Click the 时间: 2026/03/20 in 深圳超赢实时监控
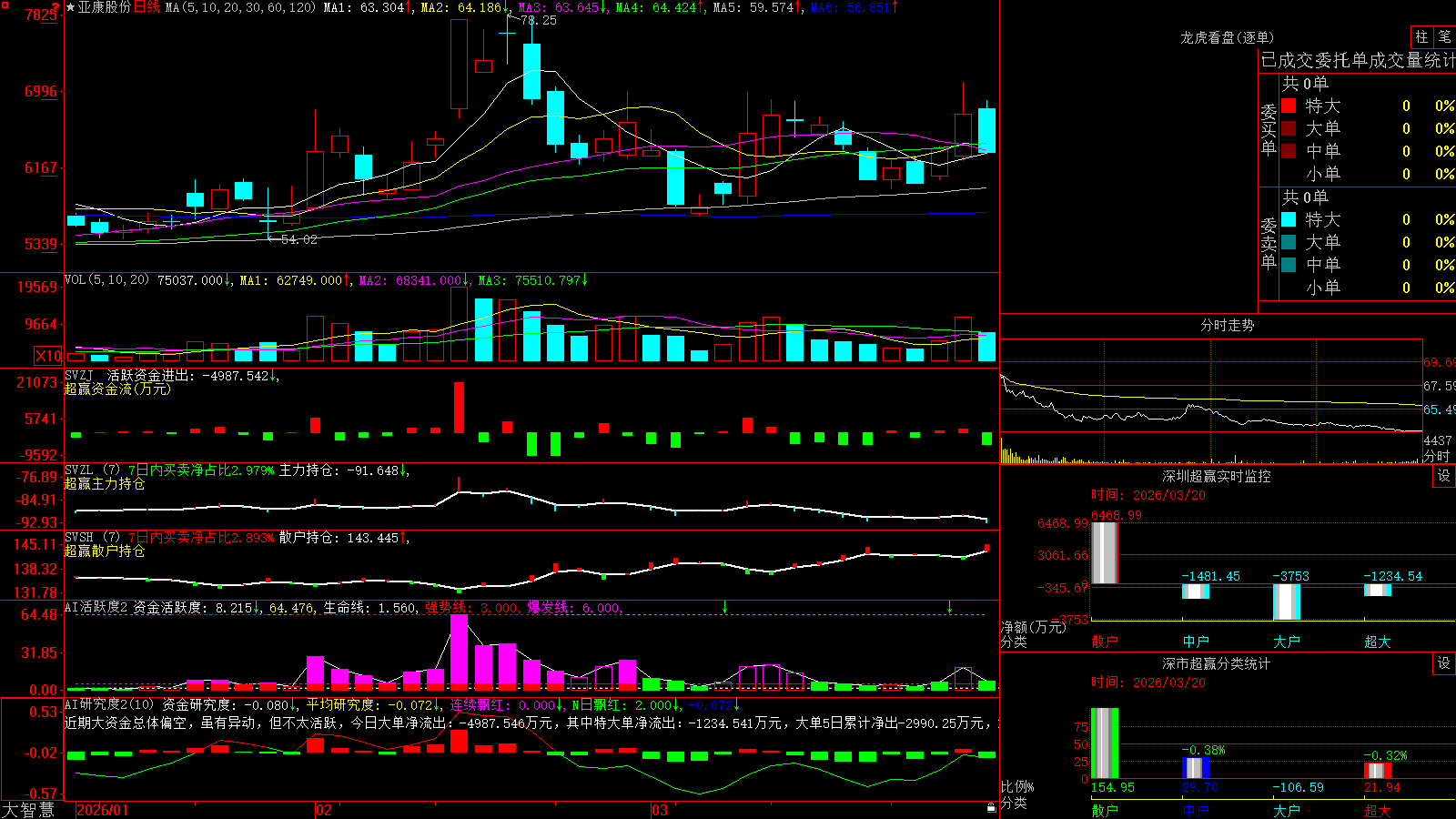1456x819 pixels. point(1148,495)
